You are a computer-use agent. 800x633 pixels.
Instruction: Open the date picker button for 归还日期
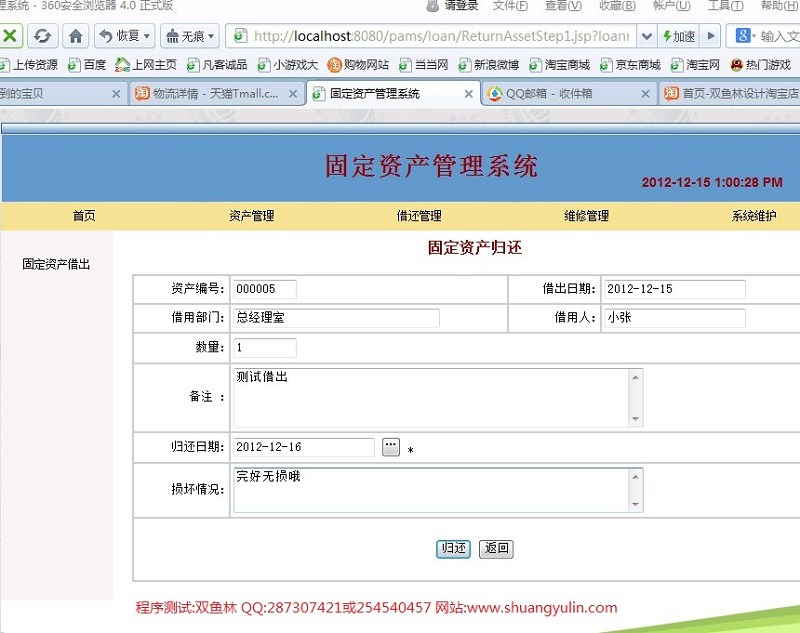tap(391, 447)
